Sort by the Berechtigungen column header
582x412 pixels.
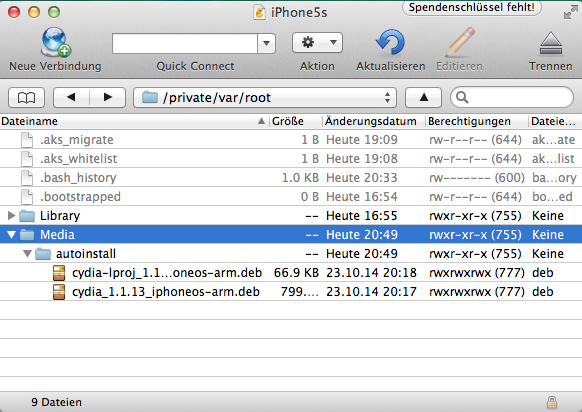click(477, 121)
